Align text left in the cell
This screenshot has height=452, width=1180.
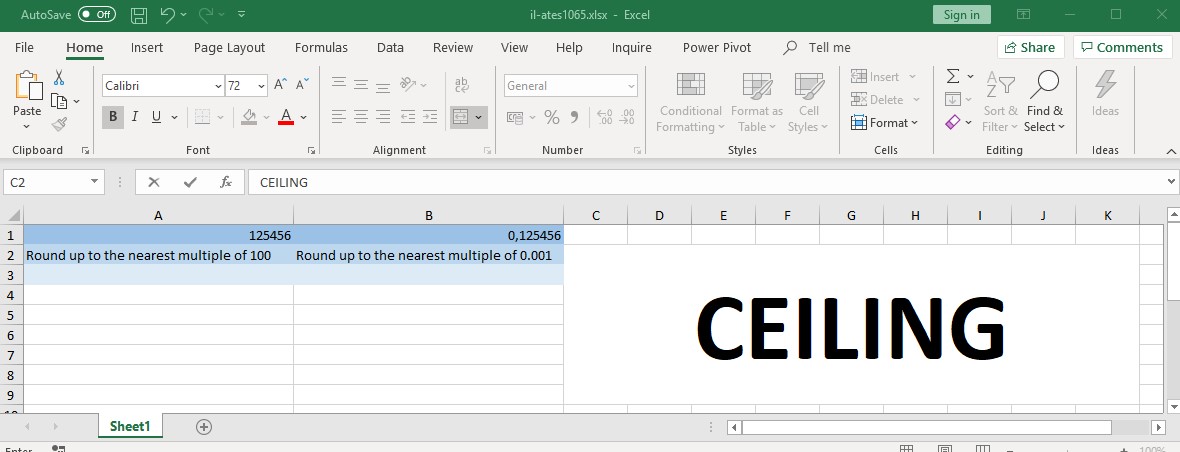point(339,117)
